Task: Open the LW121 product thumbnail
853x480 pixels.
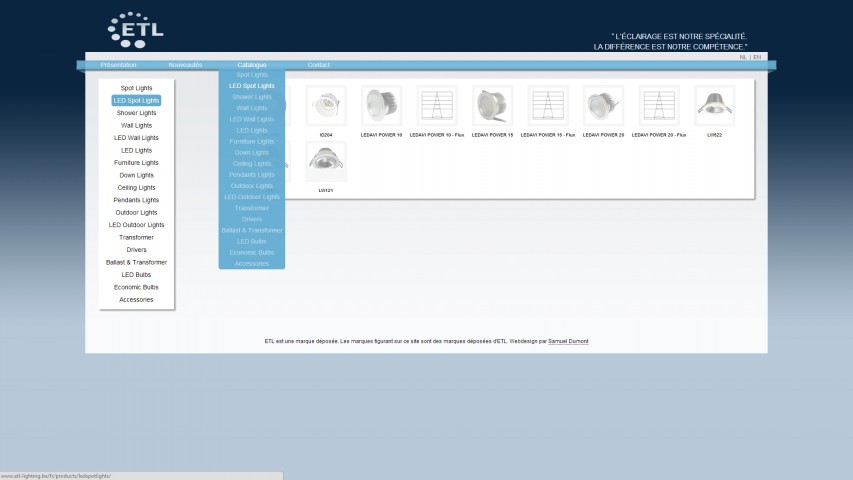Action: [x=326, y=161]
